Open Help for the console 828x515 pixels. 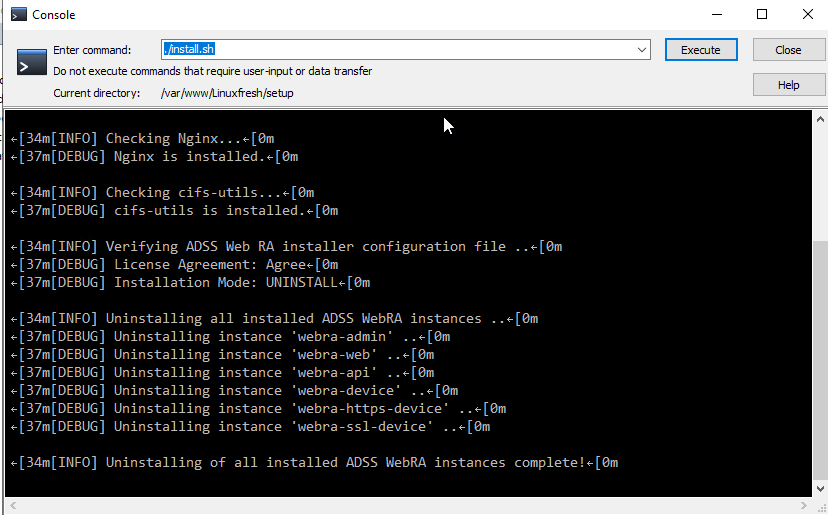coord(788,85)
